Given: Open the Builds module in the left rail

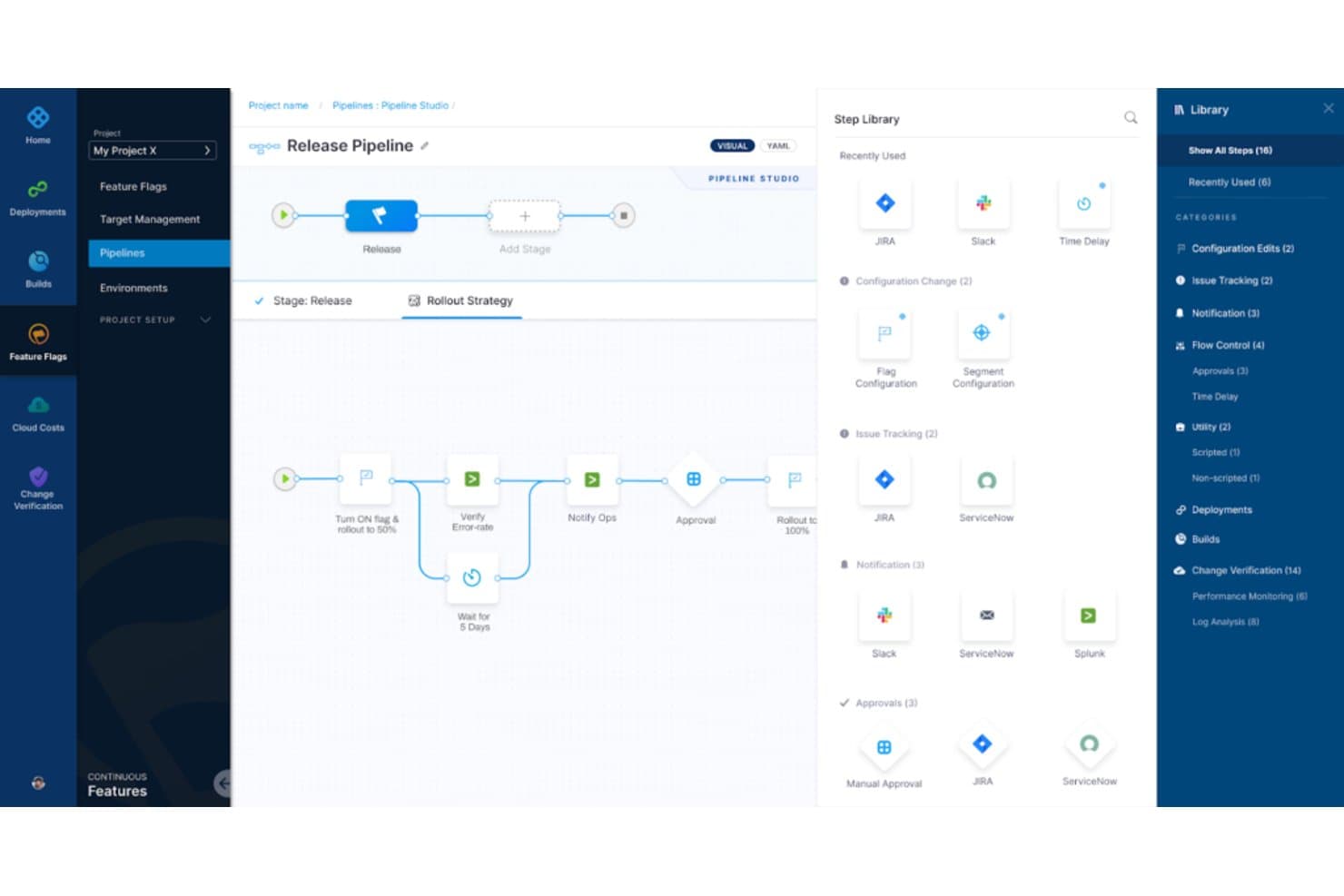Looking at the screenshot, I should [38, 270].
